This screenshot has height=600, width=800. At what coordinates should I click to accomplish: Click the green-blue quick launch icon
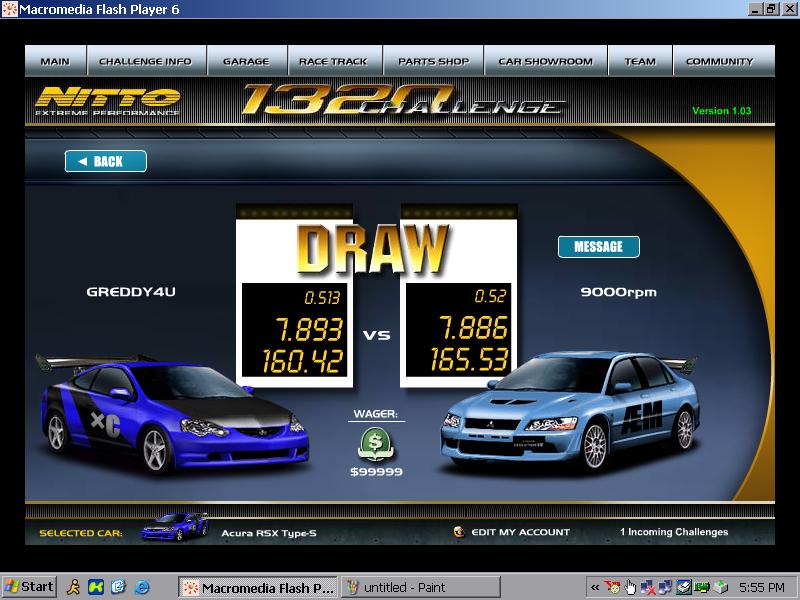pos(96,587)
